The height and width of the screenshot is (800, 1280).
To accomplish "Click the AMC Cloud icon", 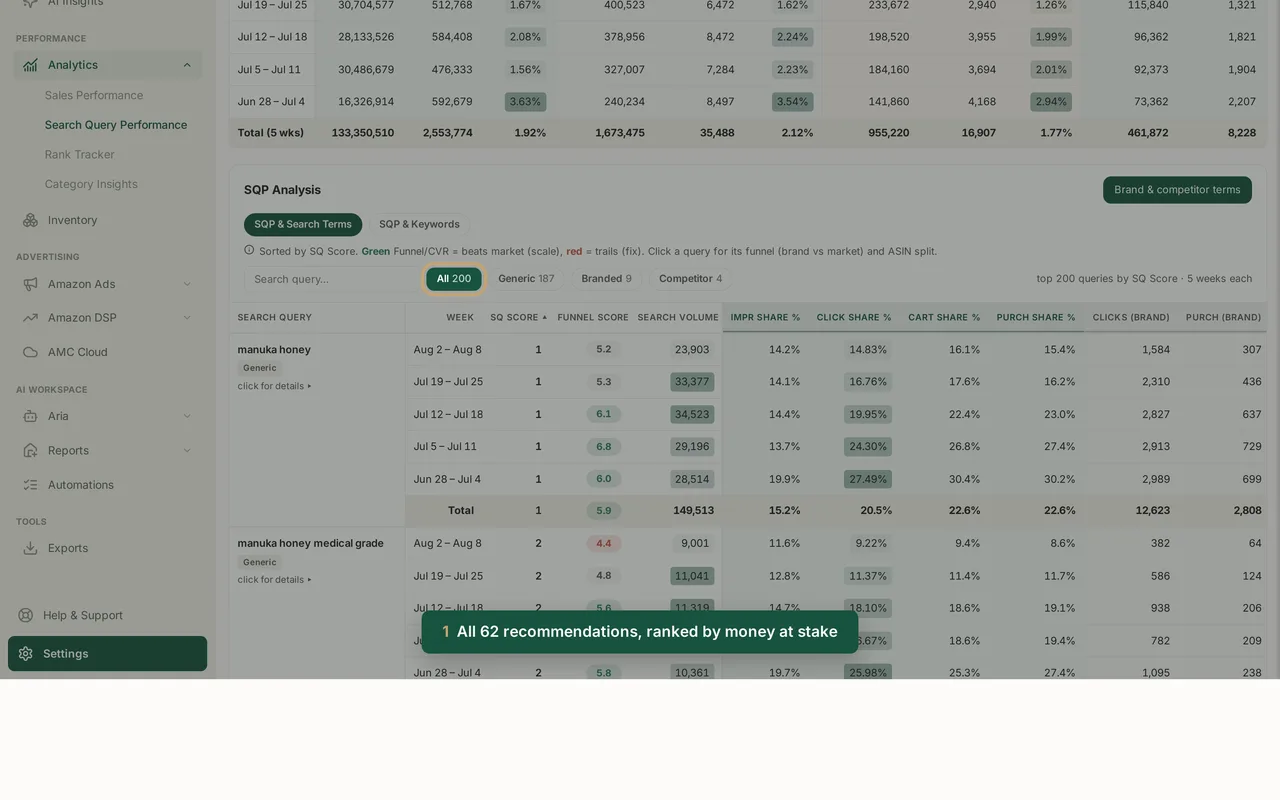I will coord(30,352).
